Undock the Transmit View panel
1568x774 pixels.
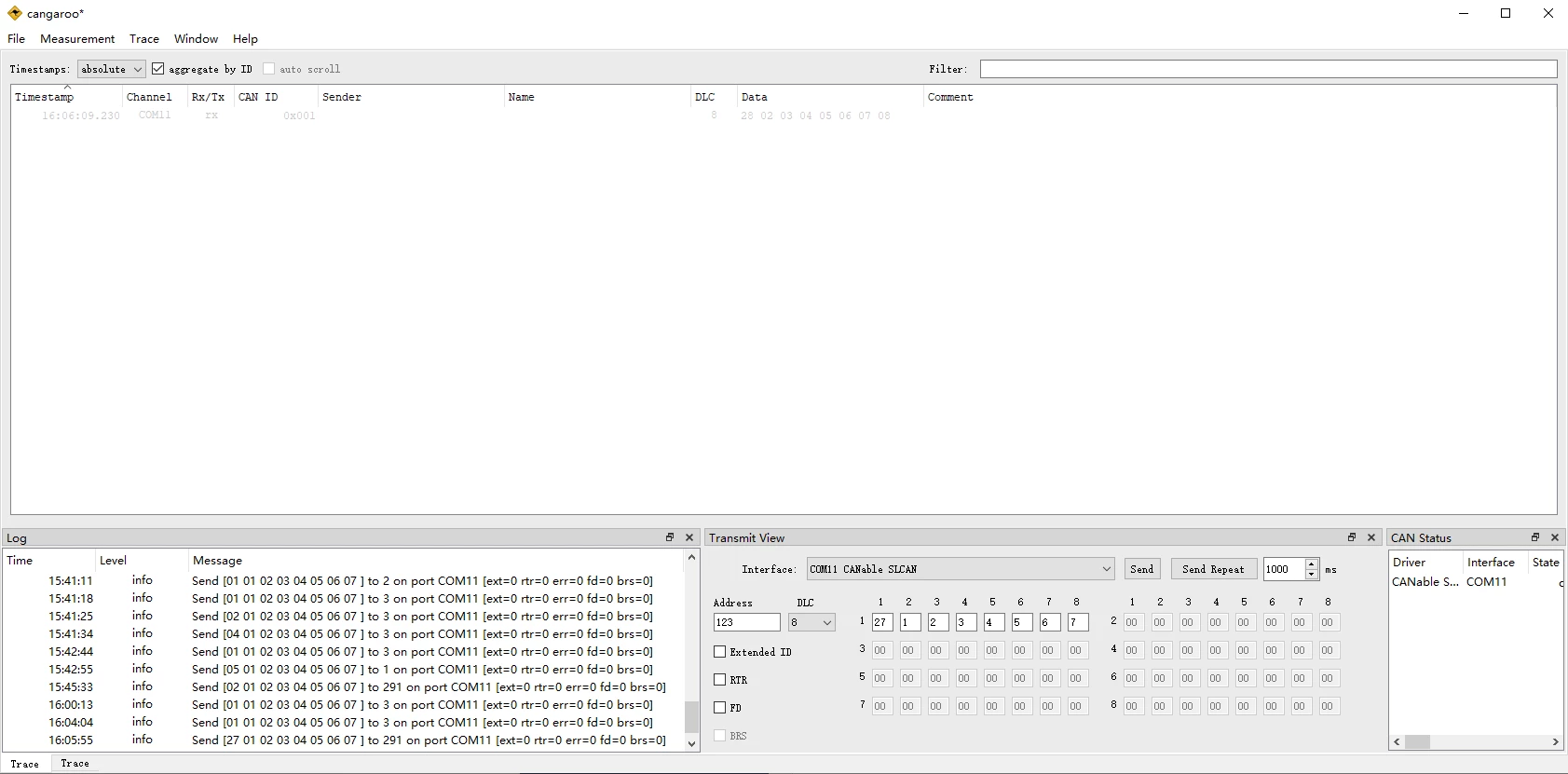1351,537
